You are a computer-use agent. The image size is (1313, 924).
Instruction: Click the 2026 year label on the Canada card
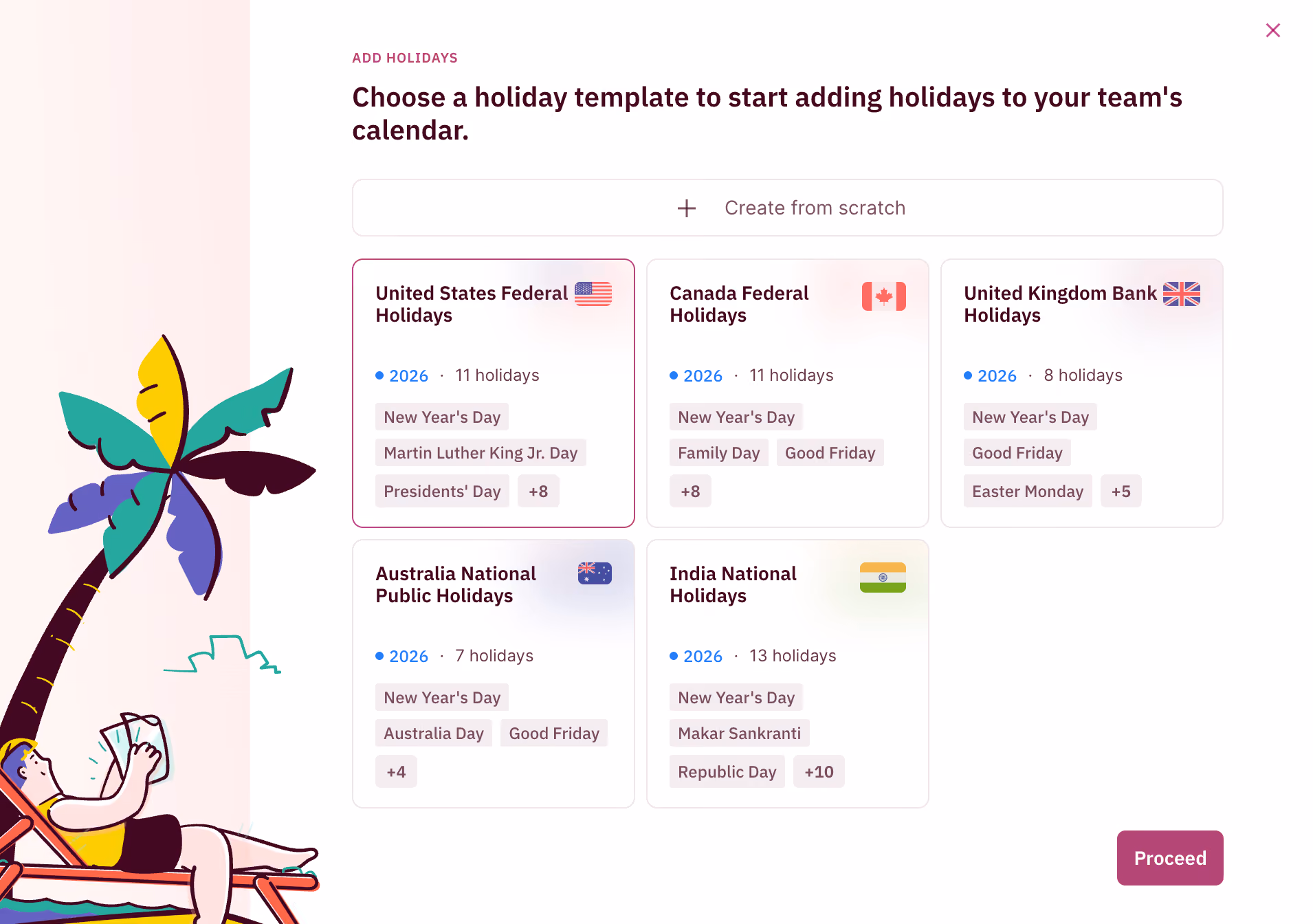pos(703,375)
